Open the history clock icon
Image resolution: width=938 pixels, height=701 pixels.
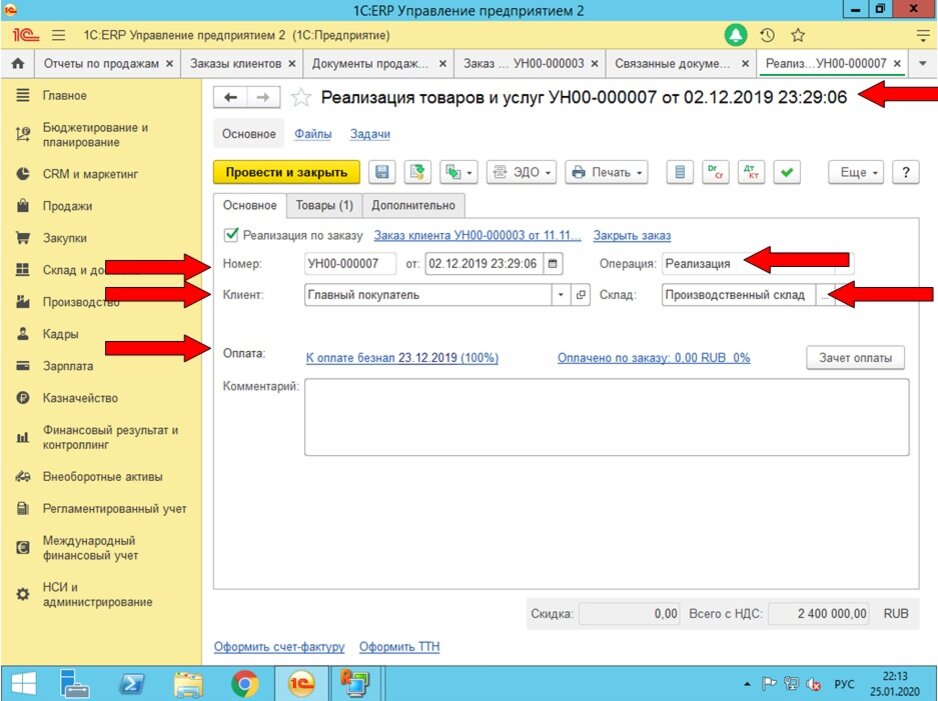click(768, 35)
